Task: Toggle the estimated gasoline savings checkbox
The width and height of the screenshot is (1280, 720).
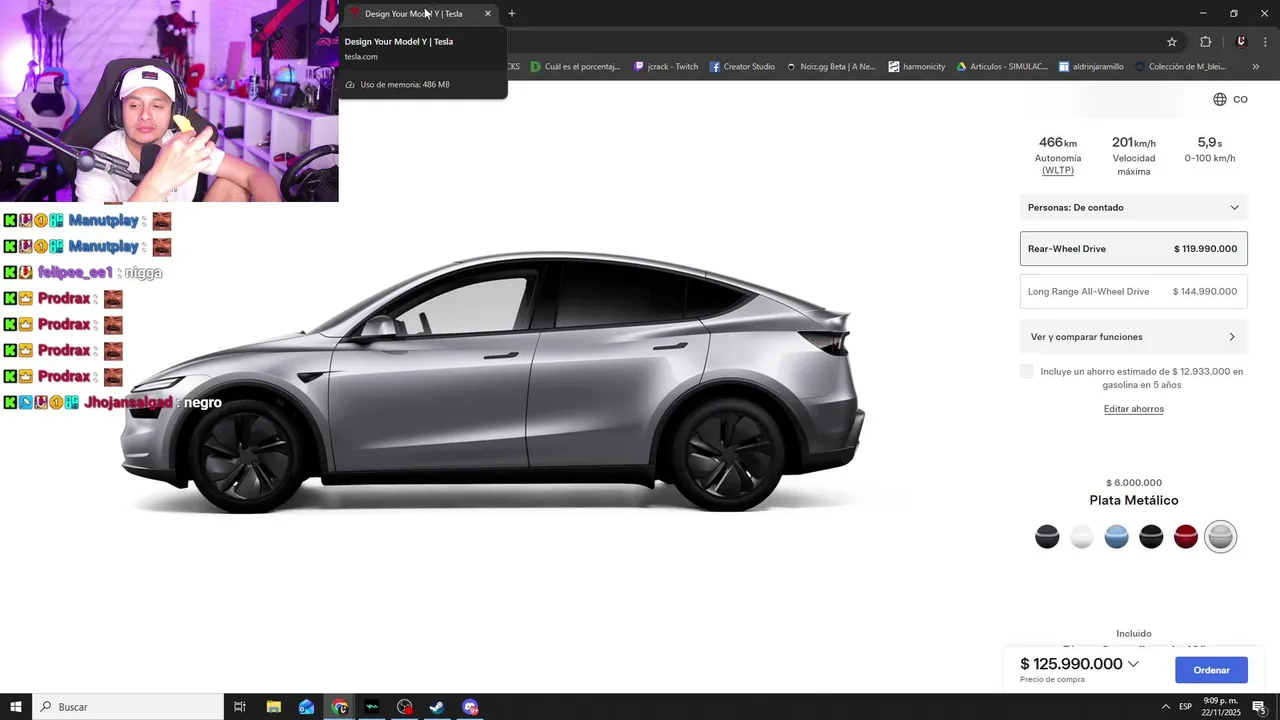Action: point(1027,372)
